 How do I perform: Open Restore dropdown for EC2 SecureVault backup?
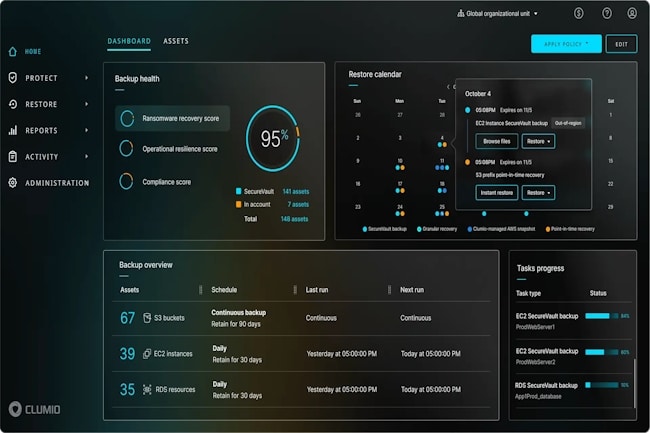(x=538, y=141)
